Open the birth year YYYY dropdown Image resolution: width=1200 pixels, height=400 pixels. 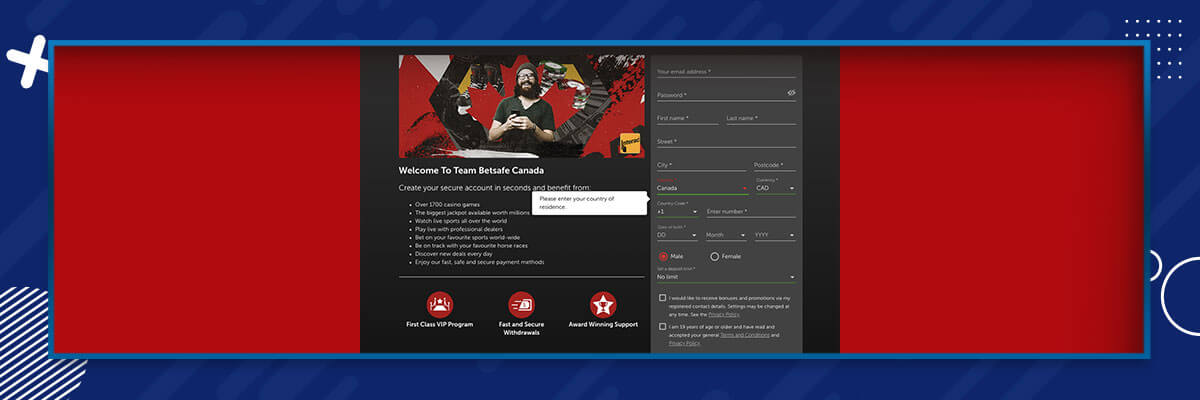(x=775, y=235)
